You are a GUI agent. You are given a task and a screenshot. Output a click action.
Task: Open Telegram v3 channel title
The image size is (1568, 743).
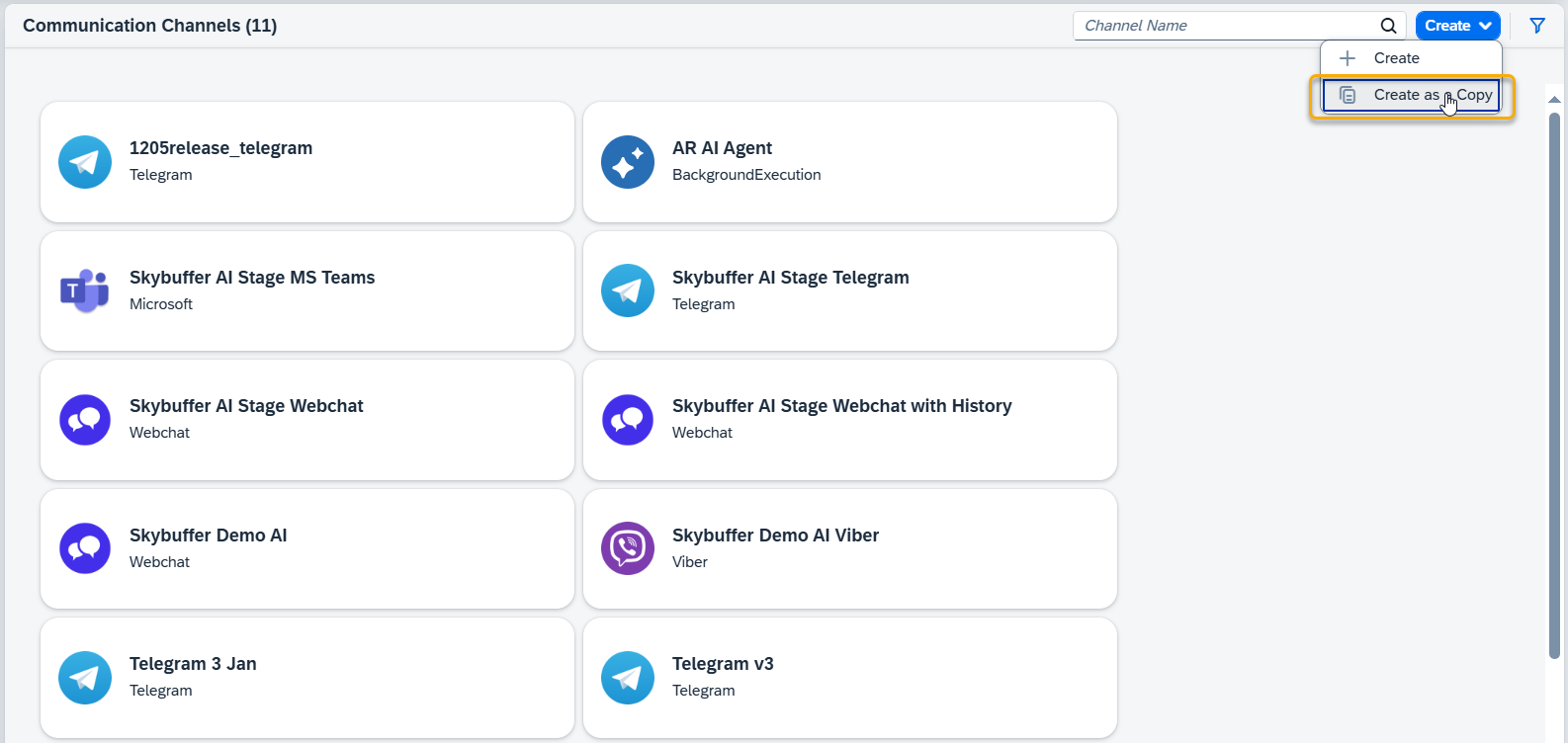(723, 664)
